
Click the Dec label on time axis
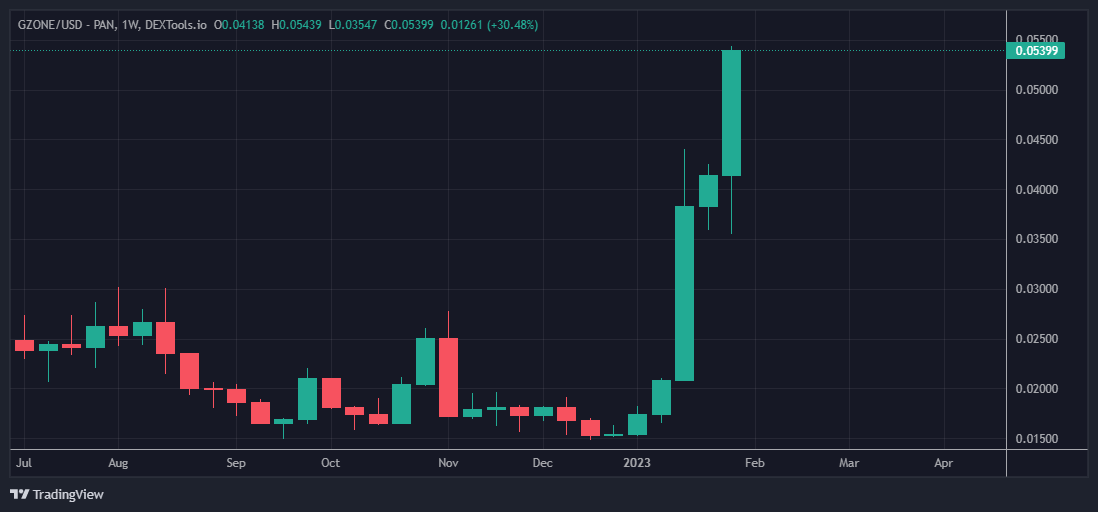click(x=543, y=463)
